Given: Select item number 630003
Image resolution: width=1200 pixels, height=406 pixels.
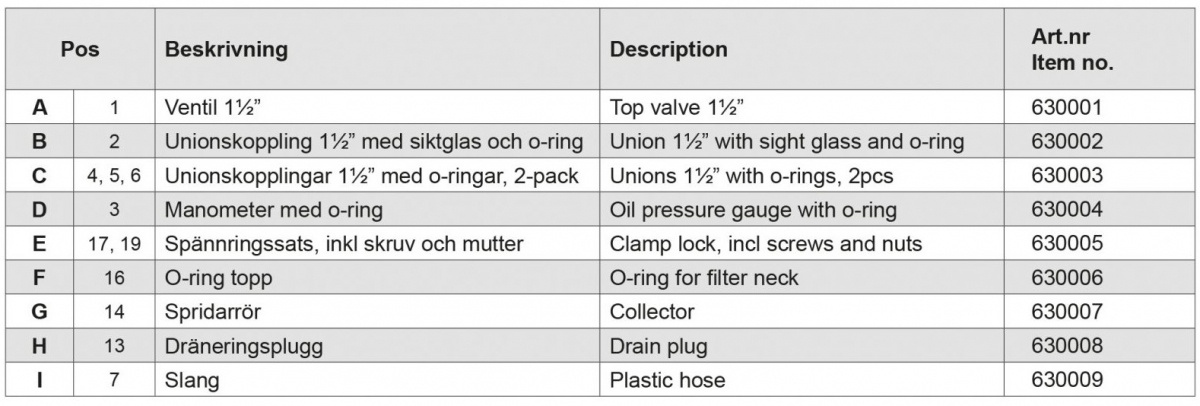Looking at the screenshot, I should click(x=1065, y=175).
